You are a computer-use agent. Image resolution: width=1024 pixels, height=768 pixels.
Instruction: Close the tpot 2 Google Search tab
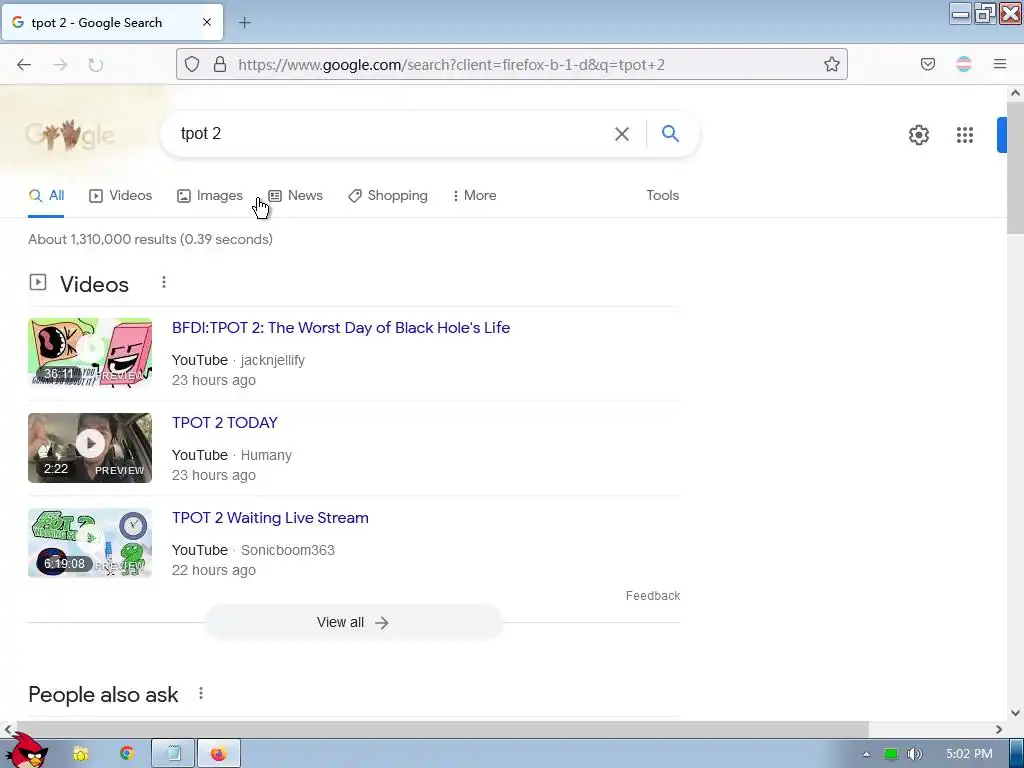pos(207,22)
